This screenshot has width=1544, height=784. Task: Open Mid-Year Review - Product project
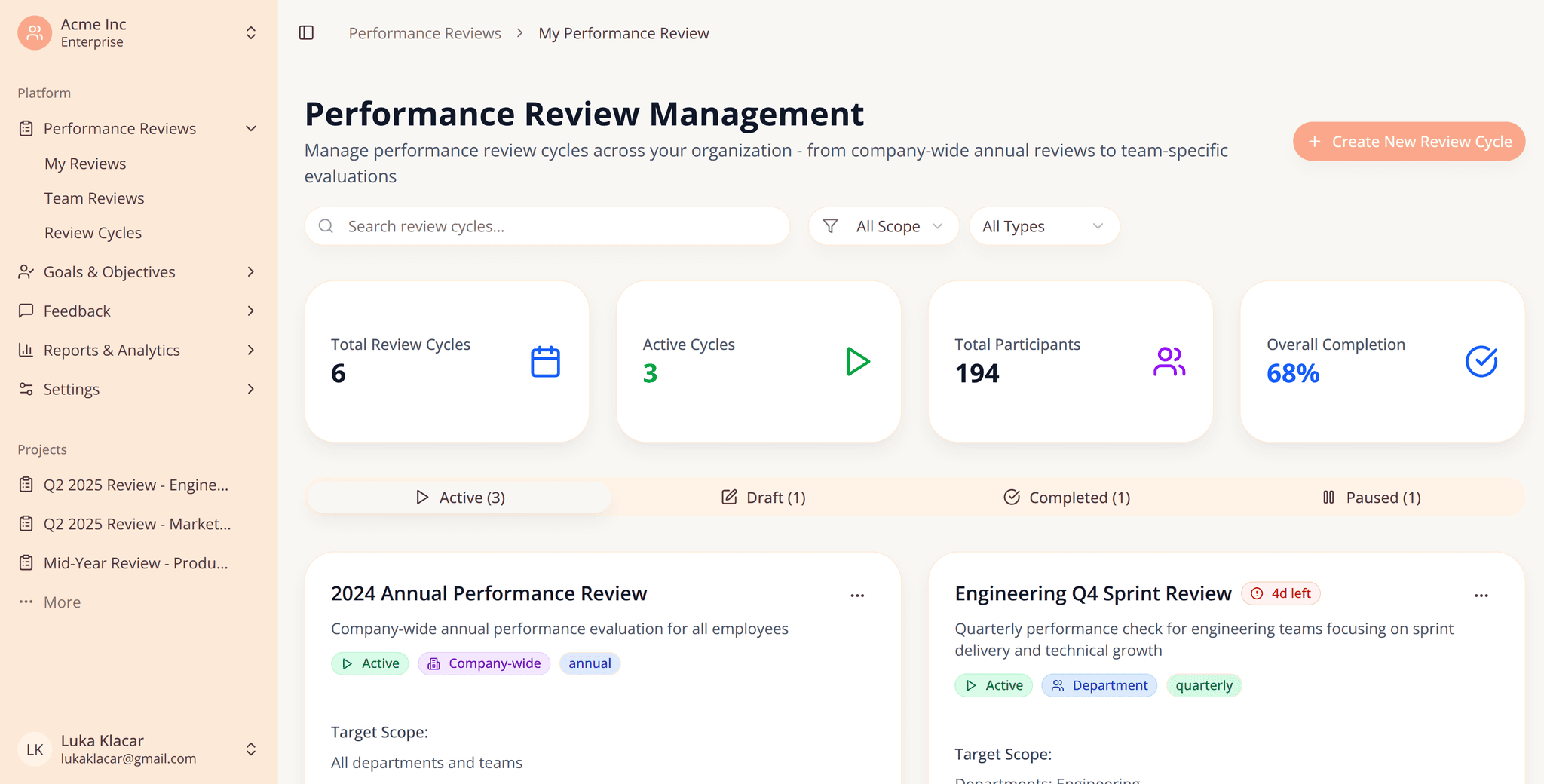pyautogui.click(x=136, y=563)
